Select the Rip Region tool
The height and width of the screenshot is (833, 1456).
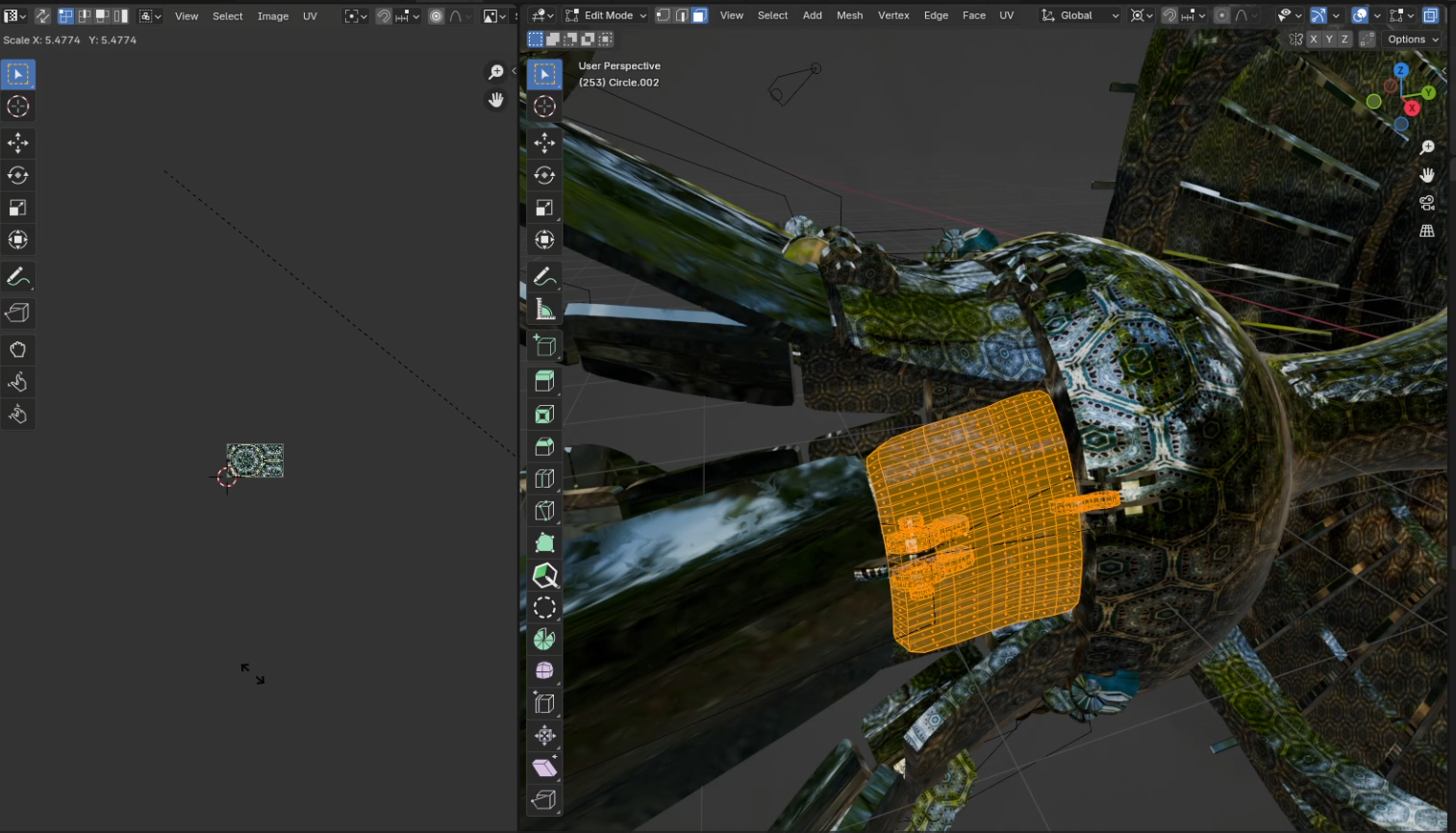[544, 799]
